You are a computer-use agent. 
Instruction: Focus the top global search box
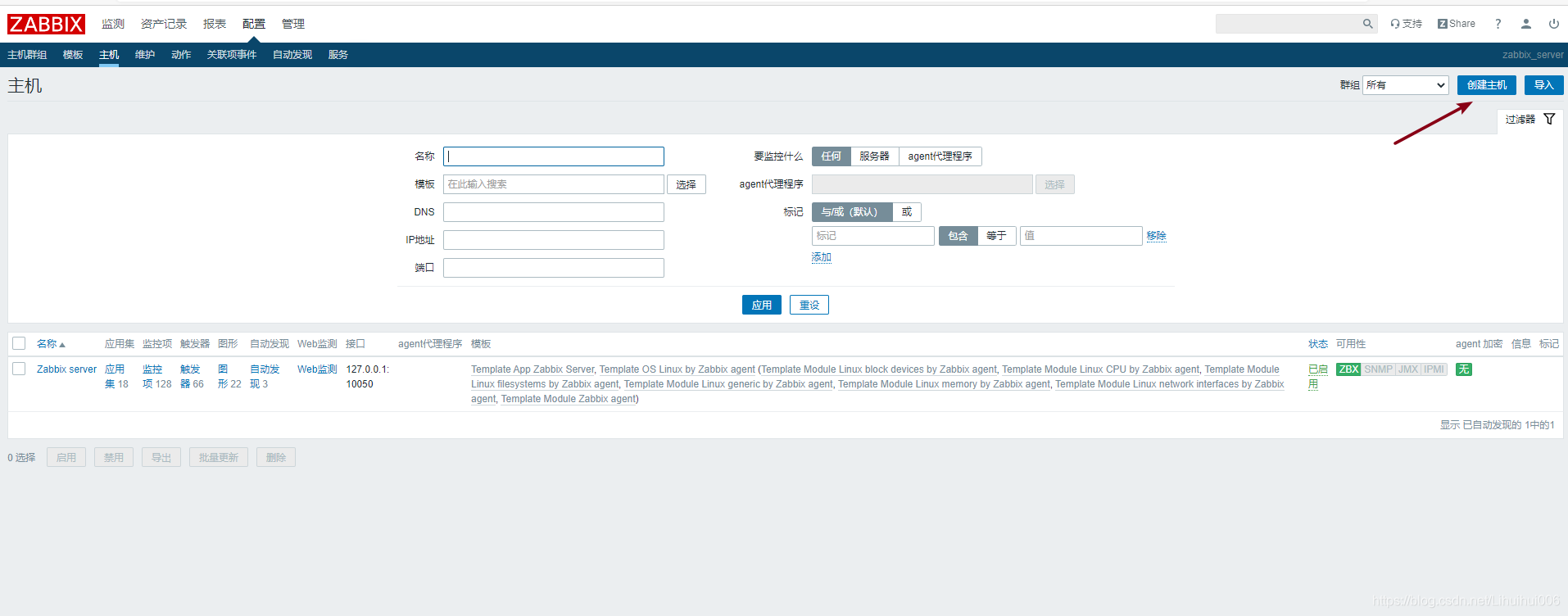pyautogui.click(x=1288, y=24)
